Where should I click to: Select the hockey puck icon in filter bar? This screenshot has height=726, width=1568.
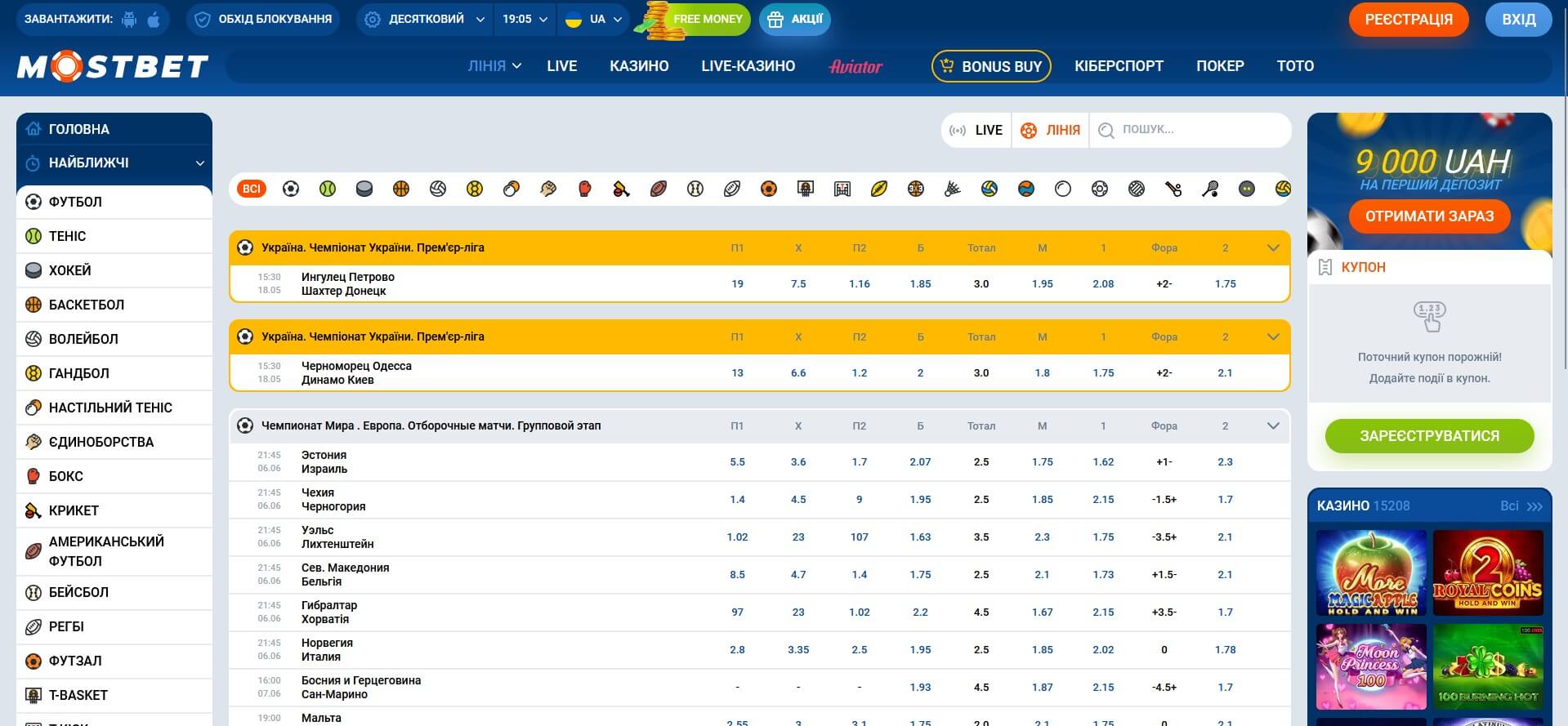point(364,189)
